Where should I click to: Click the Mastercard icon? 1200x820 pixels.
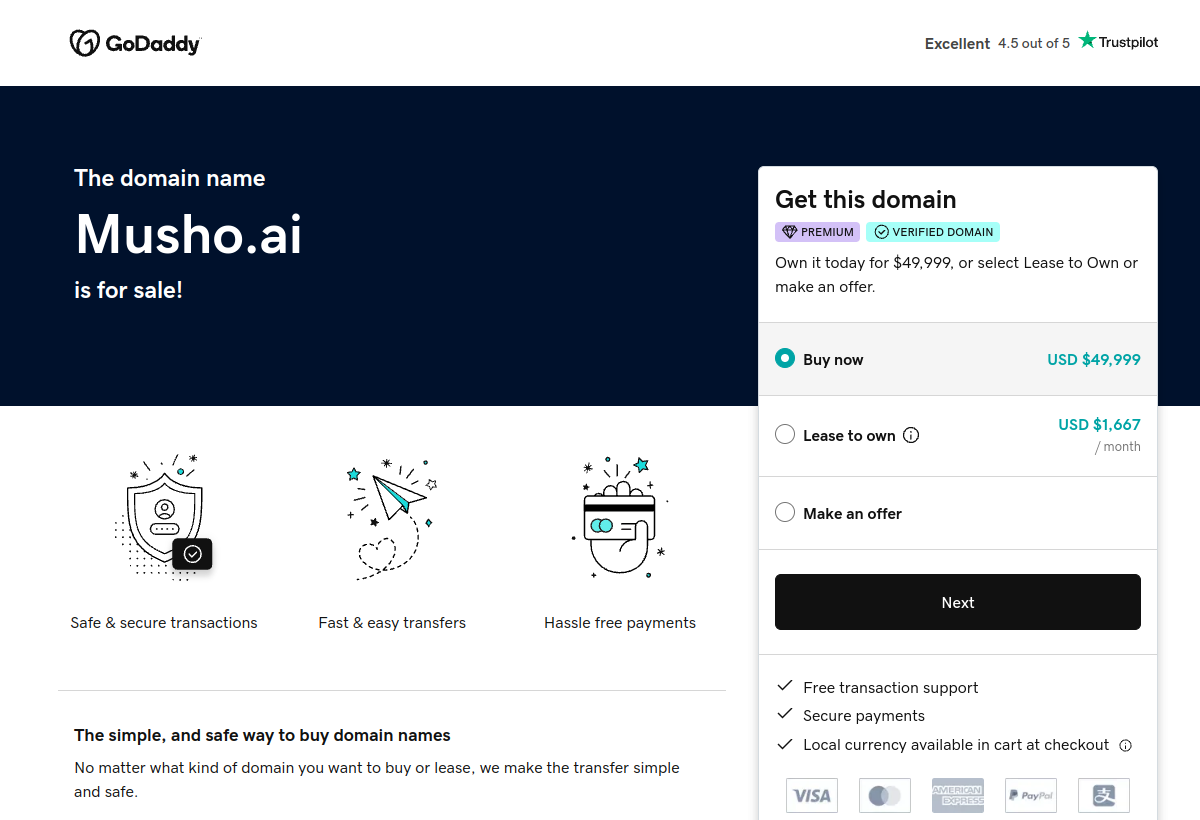coord(885,796)
